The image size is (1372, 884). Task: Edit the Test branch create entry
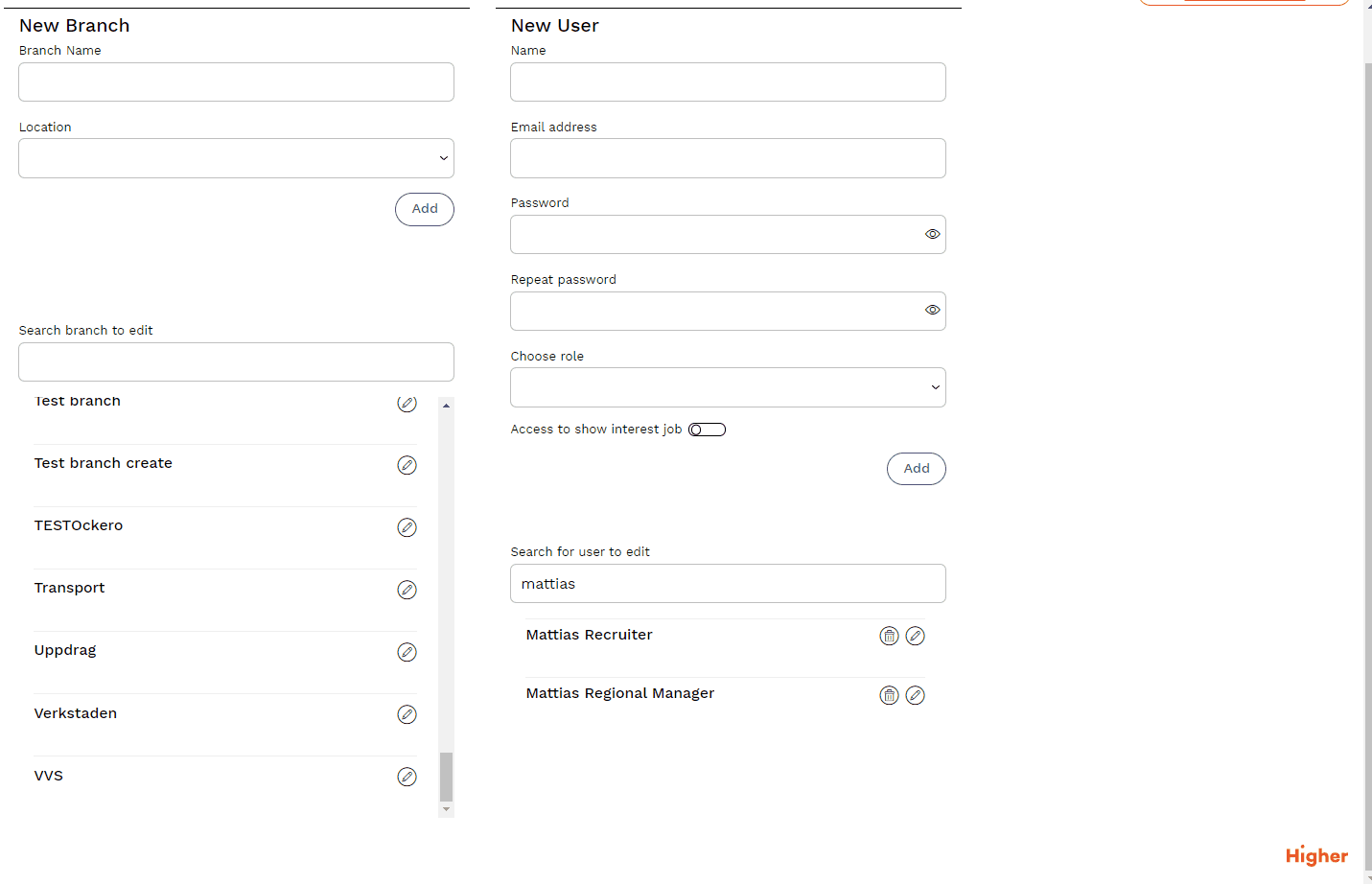(407, 465)
